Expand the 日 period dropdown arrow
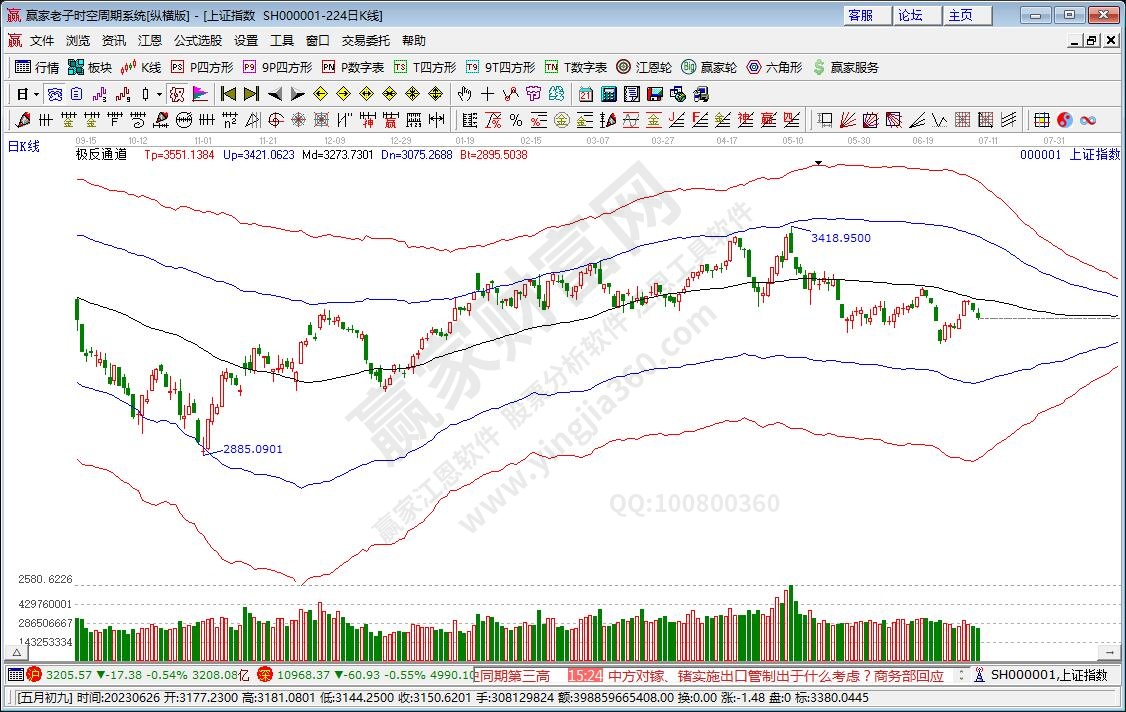Screen dimensions: 1126x712 [x=36, y=94]
